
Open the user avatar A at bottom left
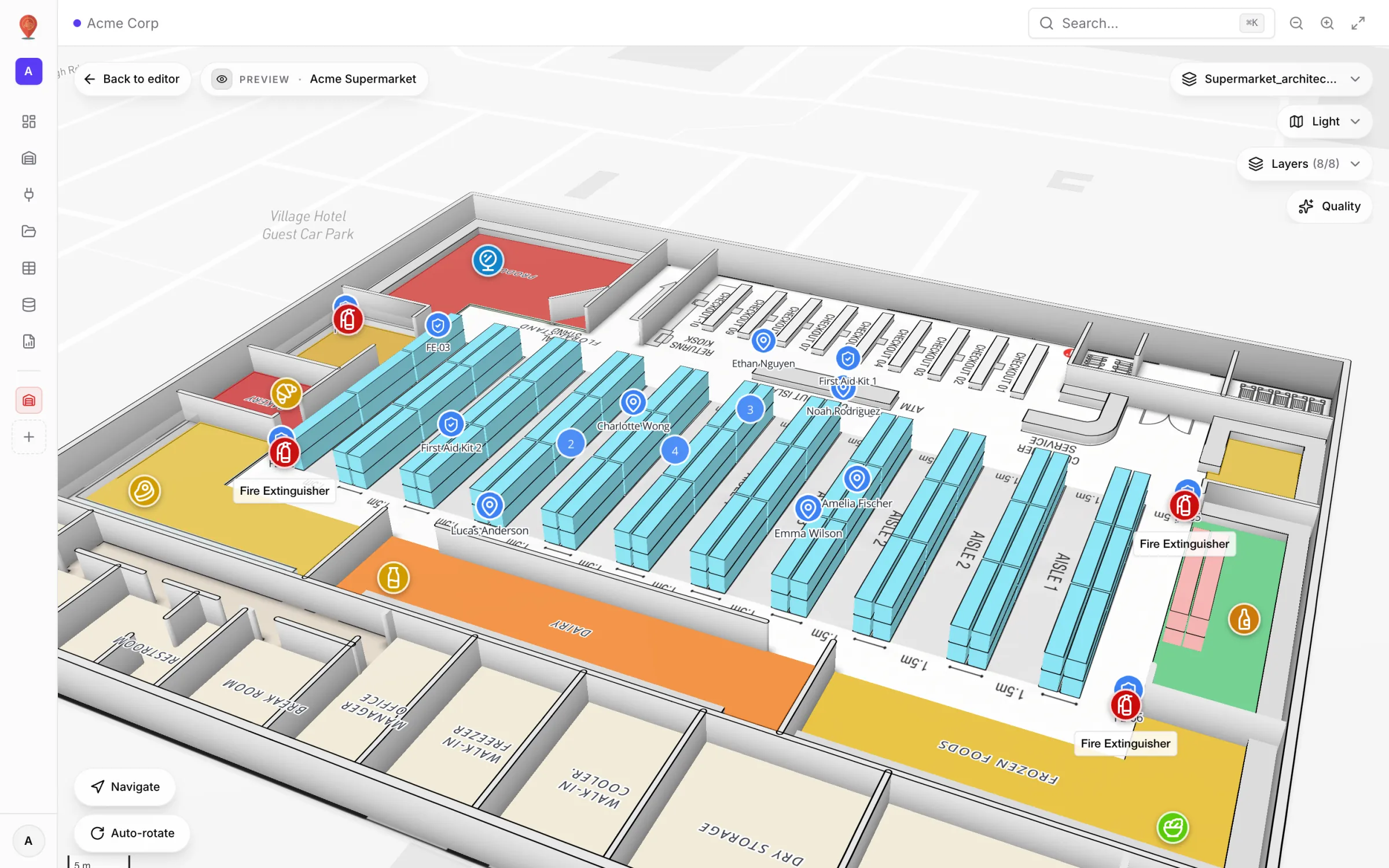pos(28,841)
